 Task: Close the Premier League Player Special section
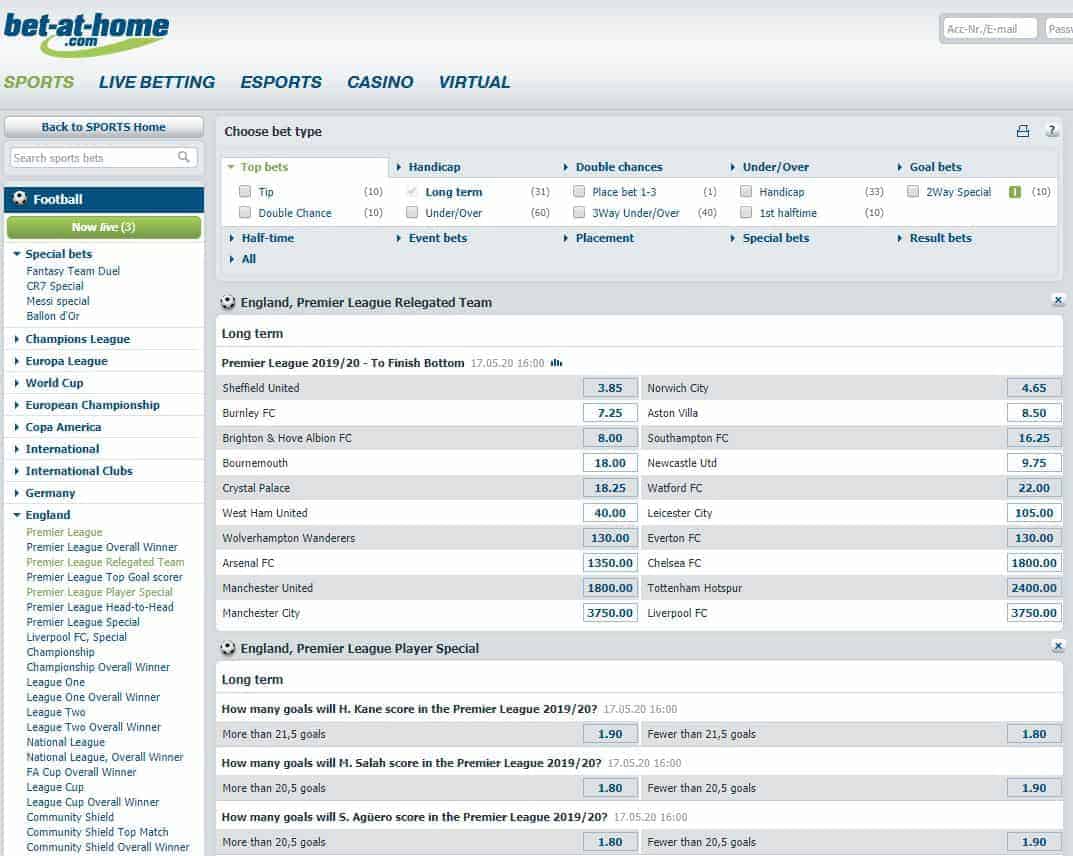tap(1058, 646)
